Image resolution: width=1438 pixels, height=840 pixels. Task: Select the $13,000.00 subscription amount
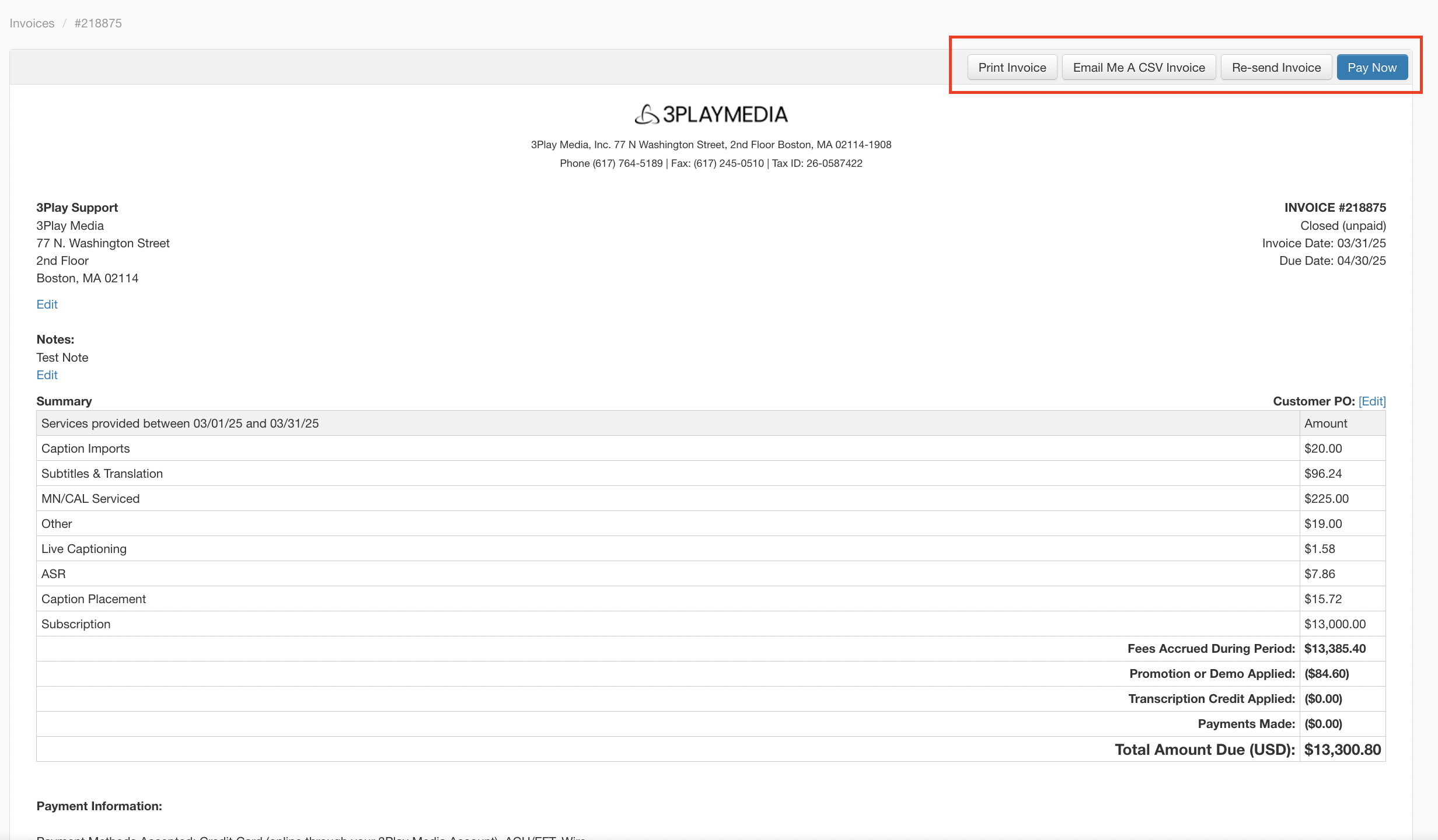click(x=1335, y=624)
